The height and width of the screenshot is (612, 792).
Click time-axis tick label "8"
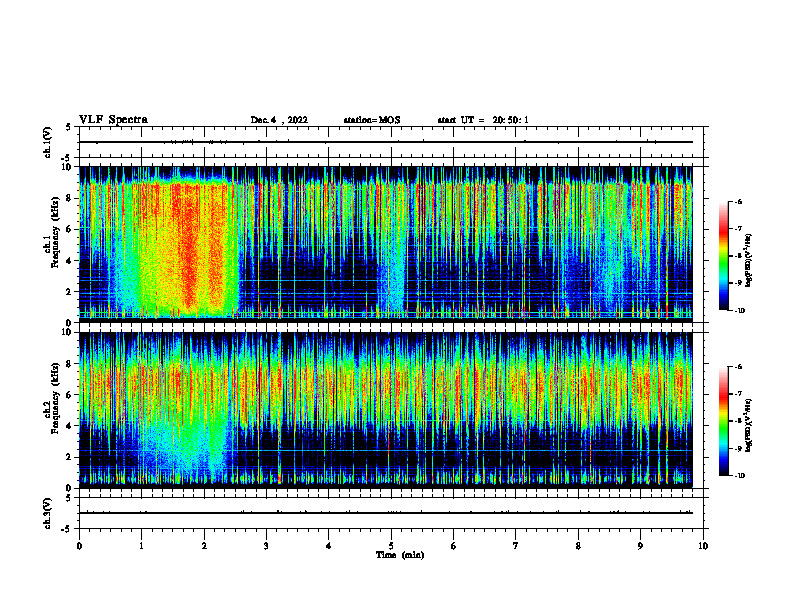click(578, 546)
